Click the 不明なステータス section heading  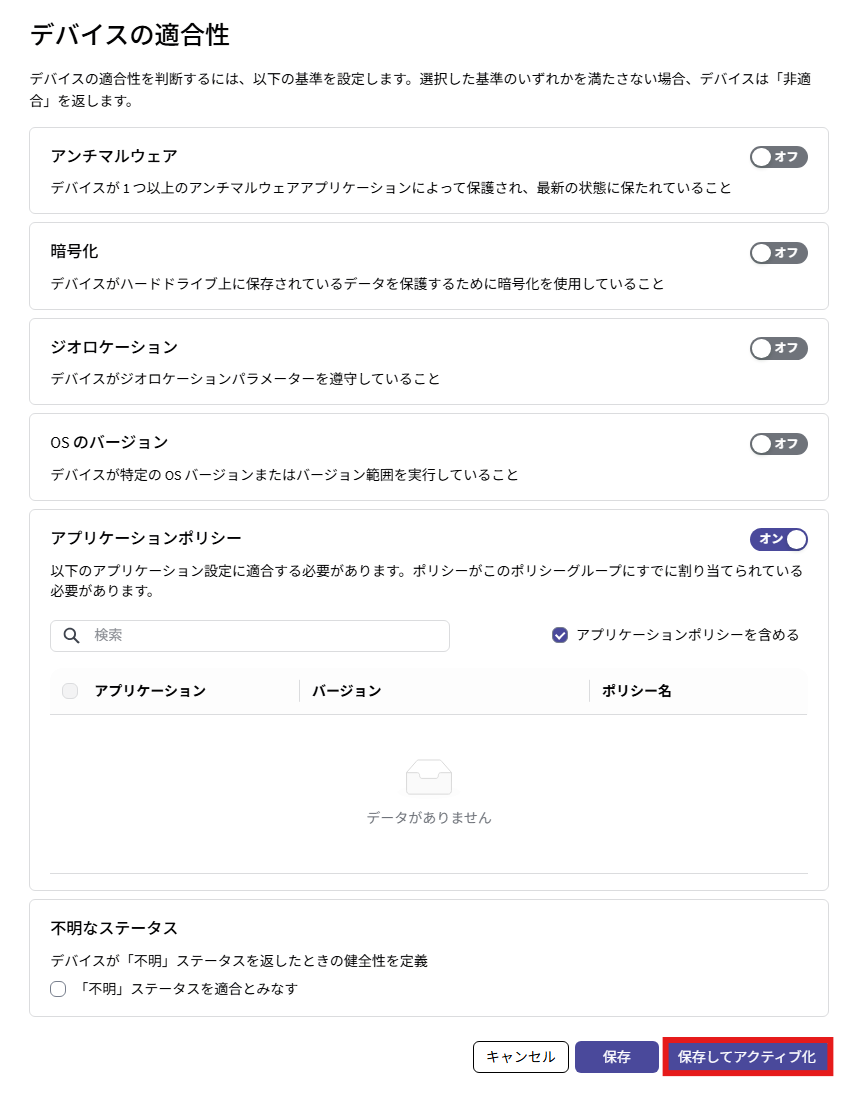click(x=114, y=928)
